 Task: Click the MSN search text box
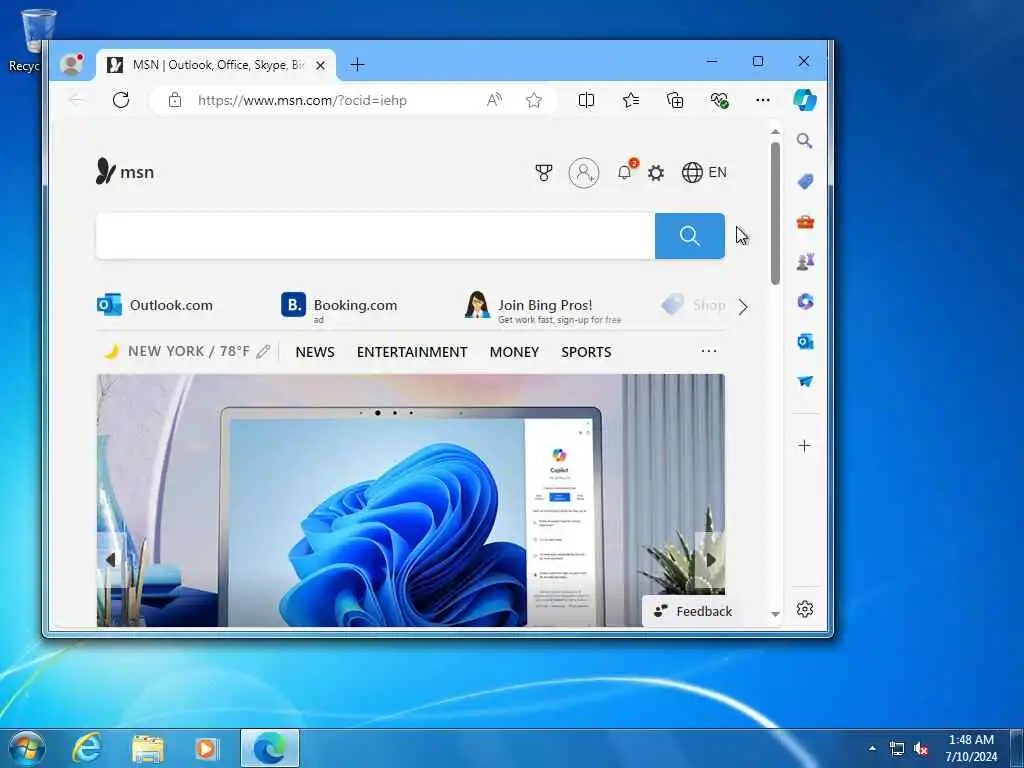[375, 236]
